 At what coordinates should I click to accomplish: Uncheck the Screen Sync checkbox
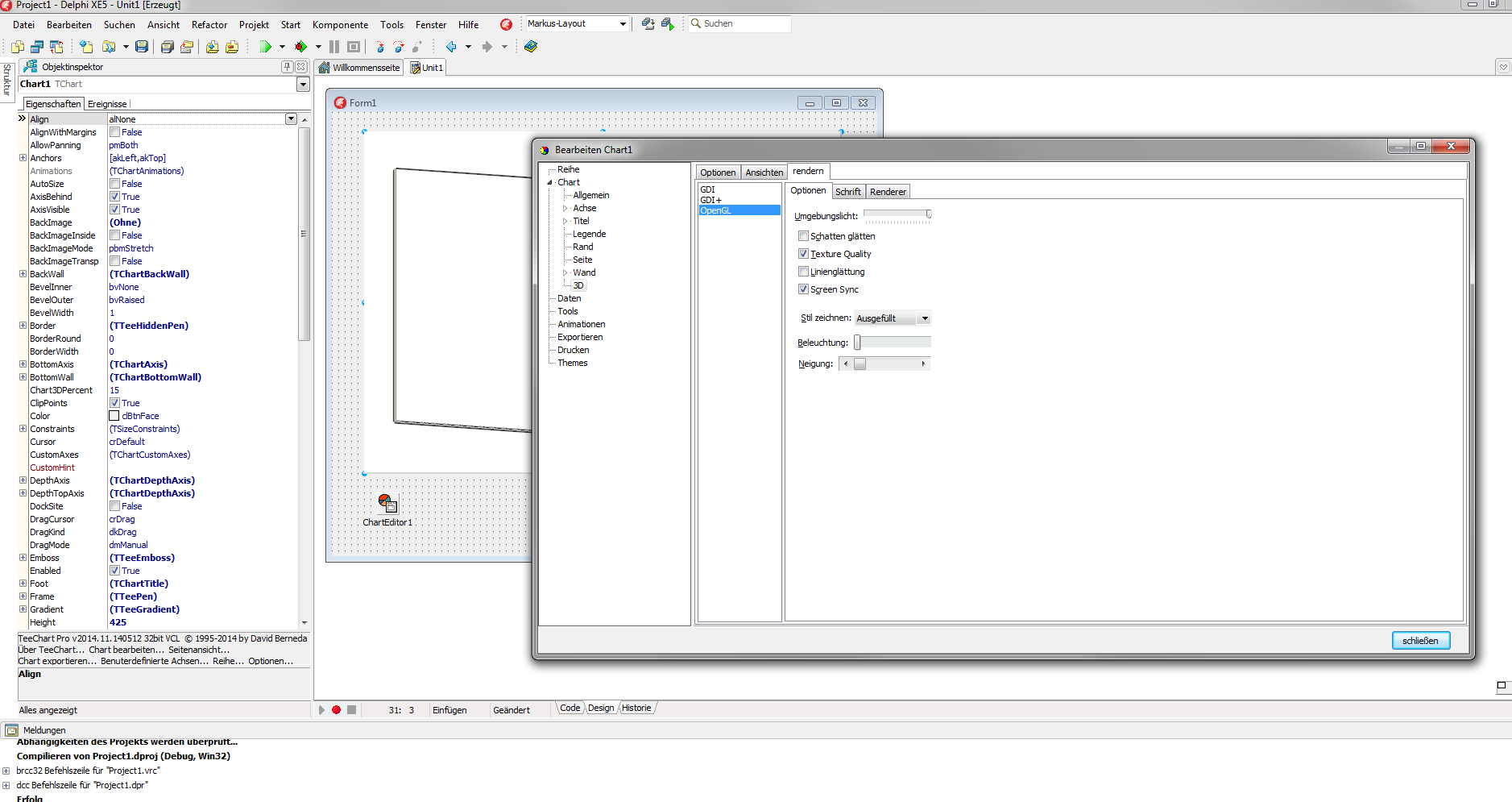803,289
